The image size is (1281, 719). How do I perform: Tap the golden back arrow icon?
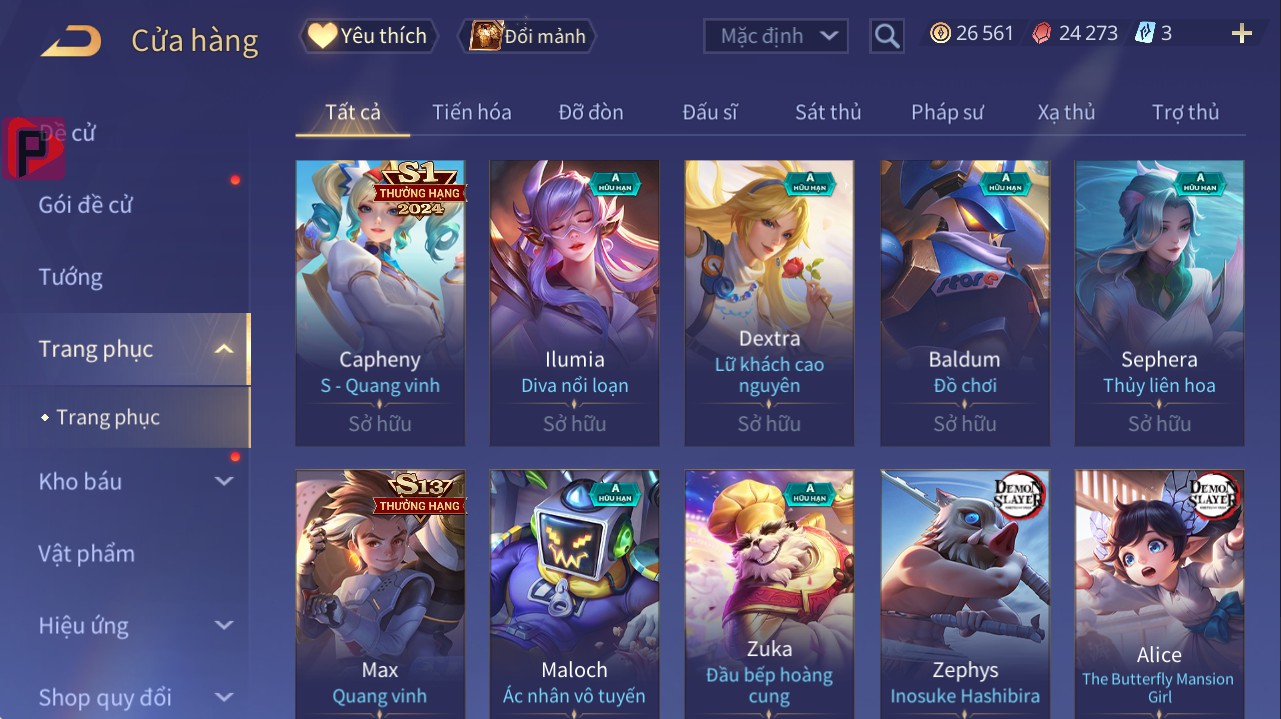pyautogui.click(x=70, y=40)
